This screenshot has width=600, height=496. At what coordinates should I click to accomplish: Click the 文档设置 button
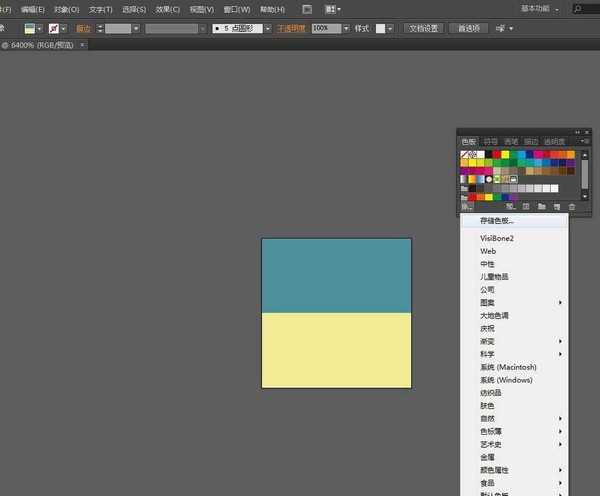coord(423,29)
